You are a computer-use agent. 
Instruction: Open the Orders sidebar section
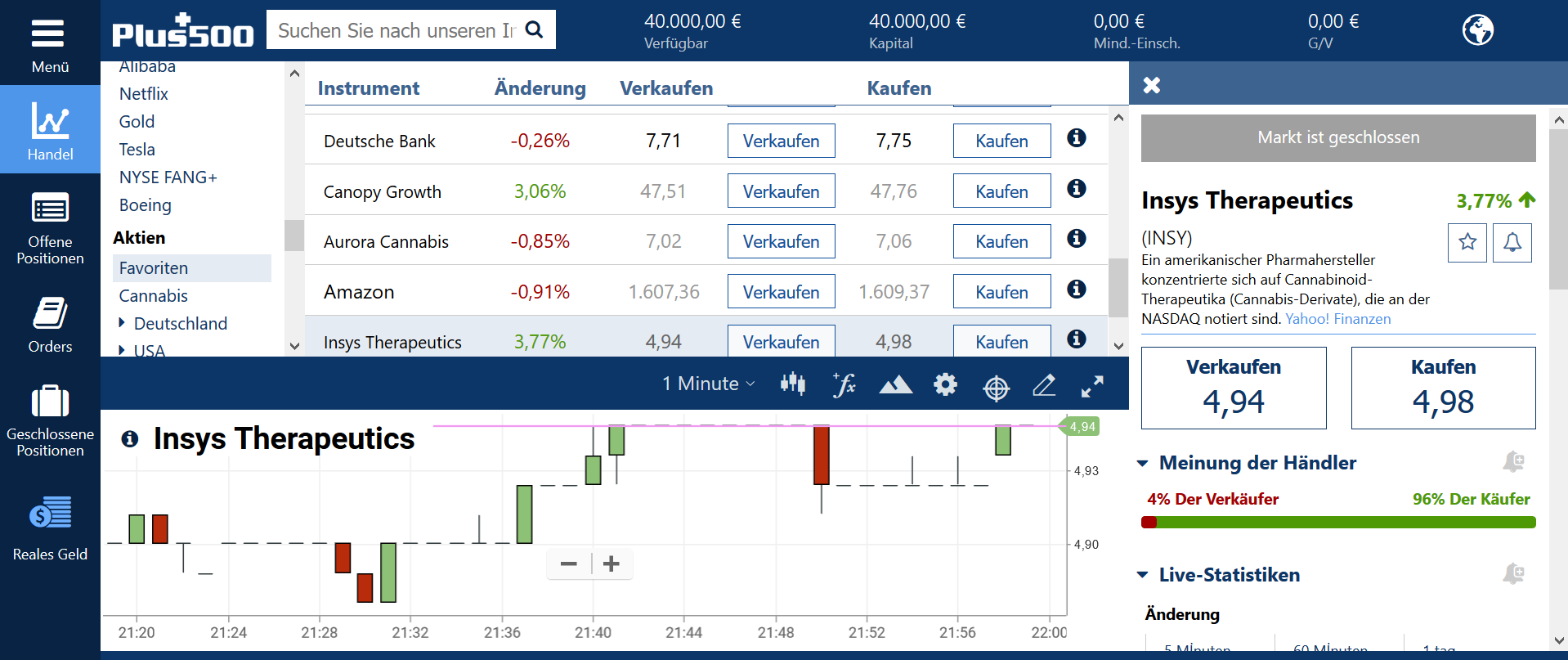click(50, 324)
